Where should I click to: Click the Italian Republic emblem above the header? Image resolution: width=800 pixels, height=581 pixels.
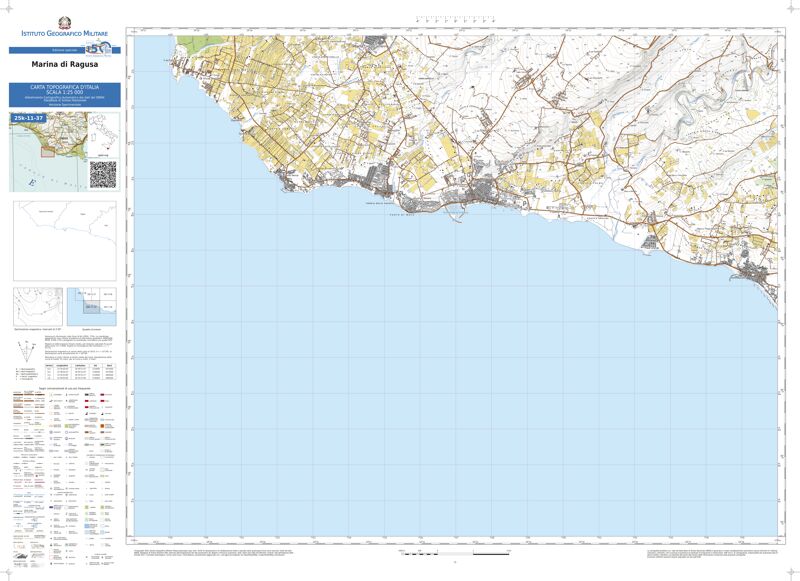65,23
